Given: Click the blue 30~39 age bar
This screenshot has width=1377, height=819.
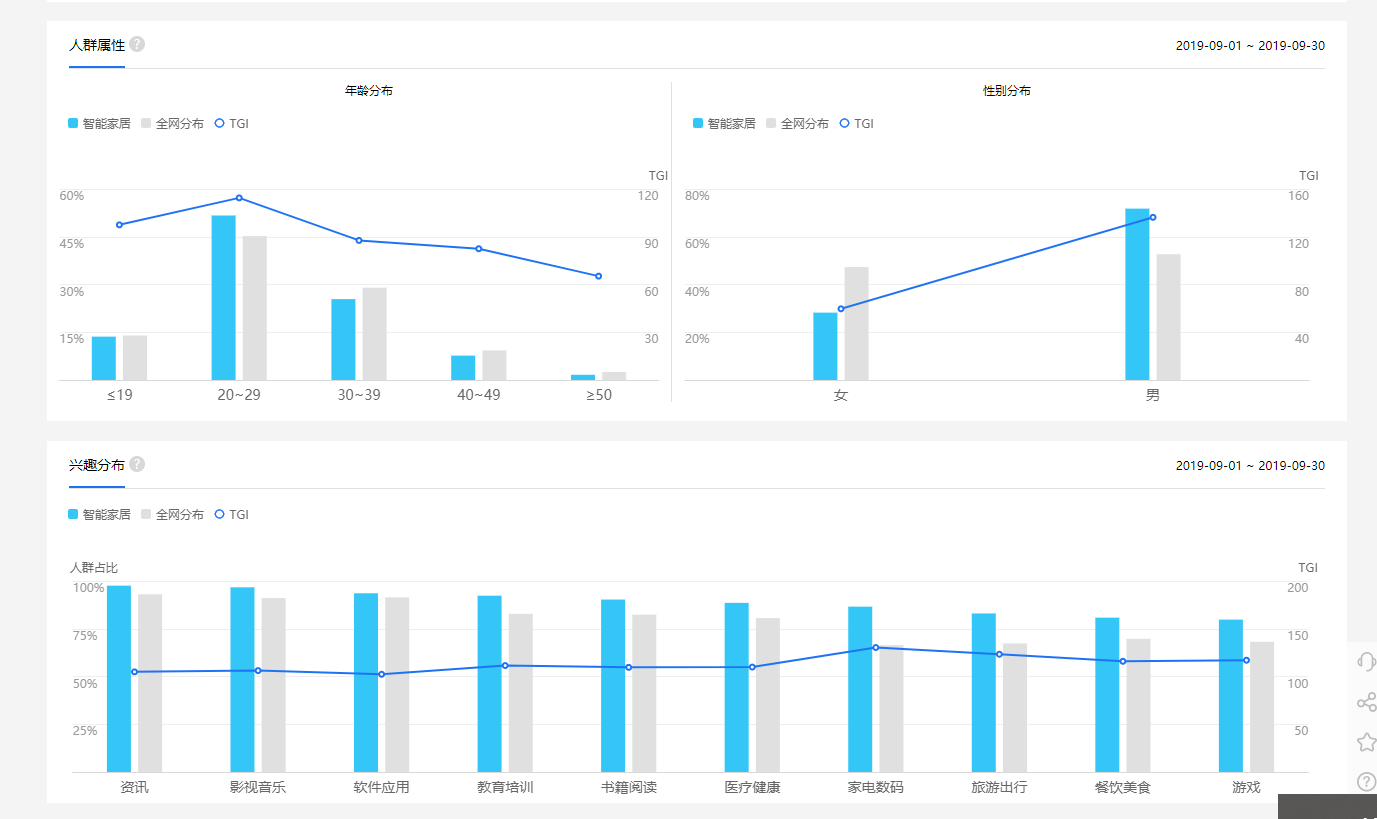Looking at the screenshot, I should [343, 340].
